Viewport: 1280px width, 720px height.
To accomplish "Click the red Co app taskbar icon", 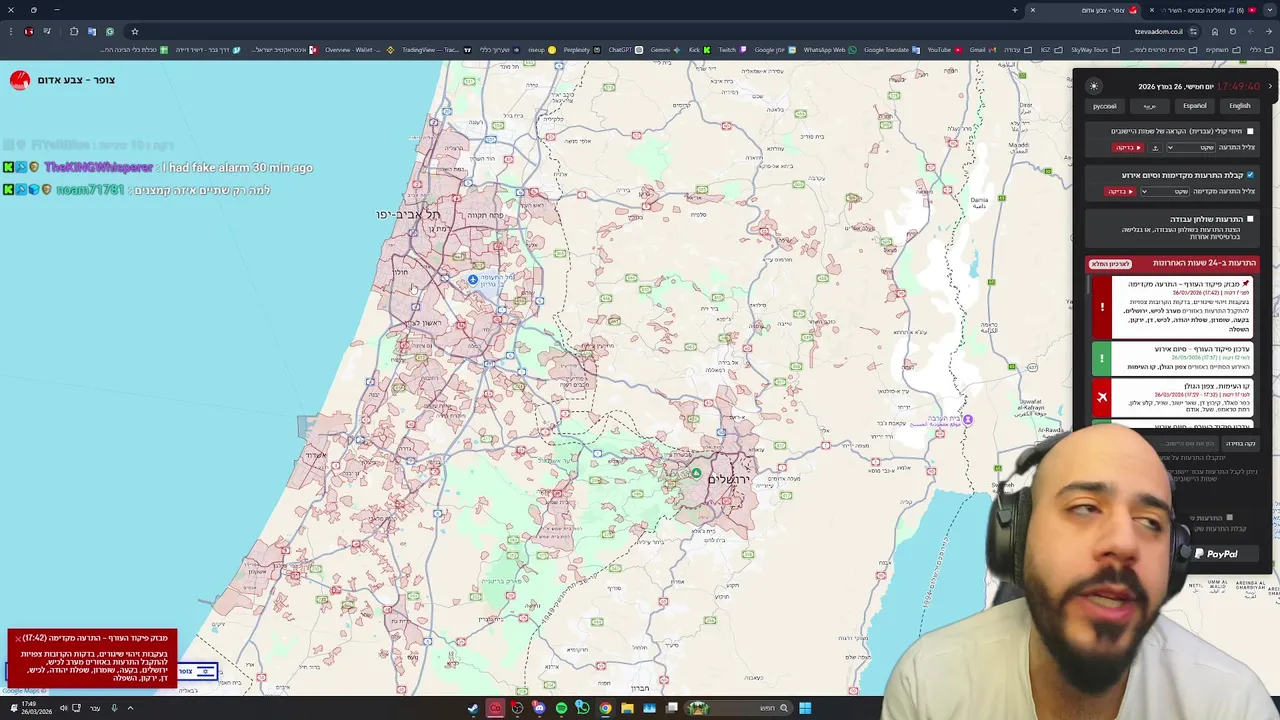I will pos(495,708).
